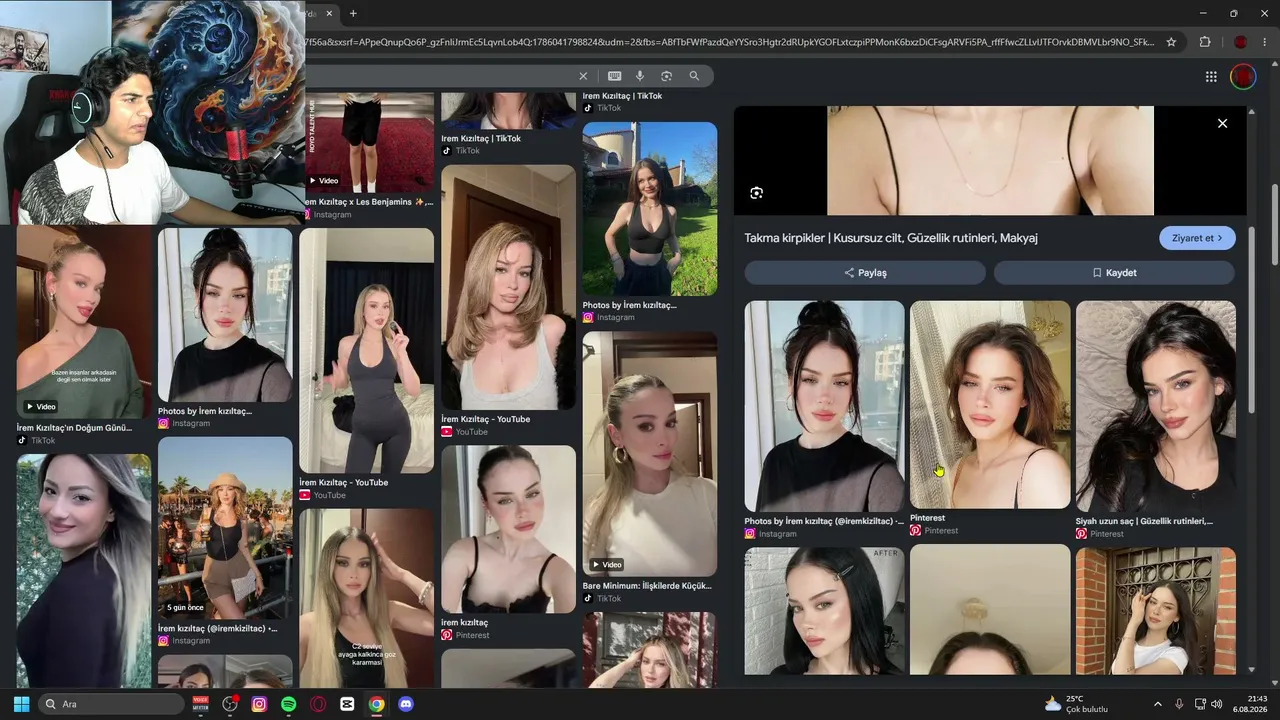Search by image with Google Lens icon
Screen dimensions: 1280x720
coord(666,76)
